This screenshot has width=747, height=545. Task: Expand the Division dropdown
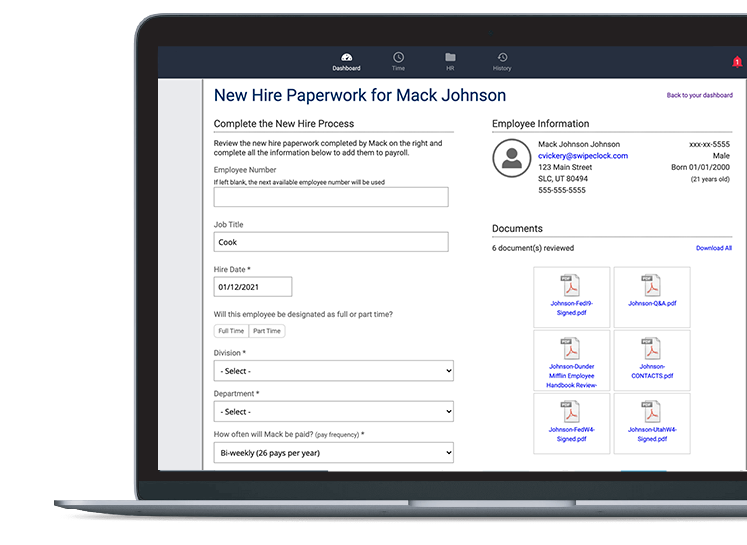click(x=333, y=371)
